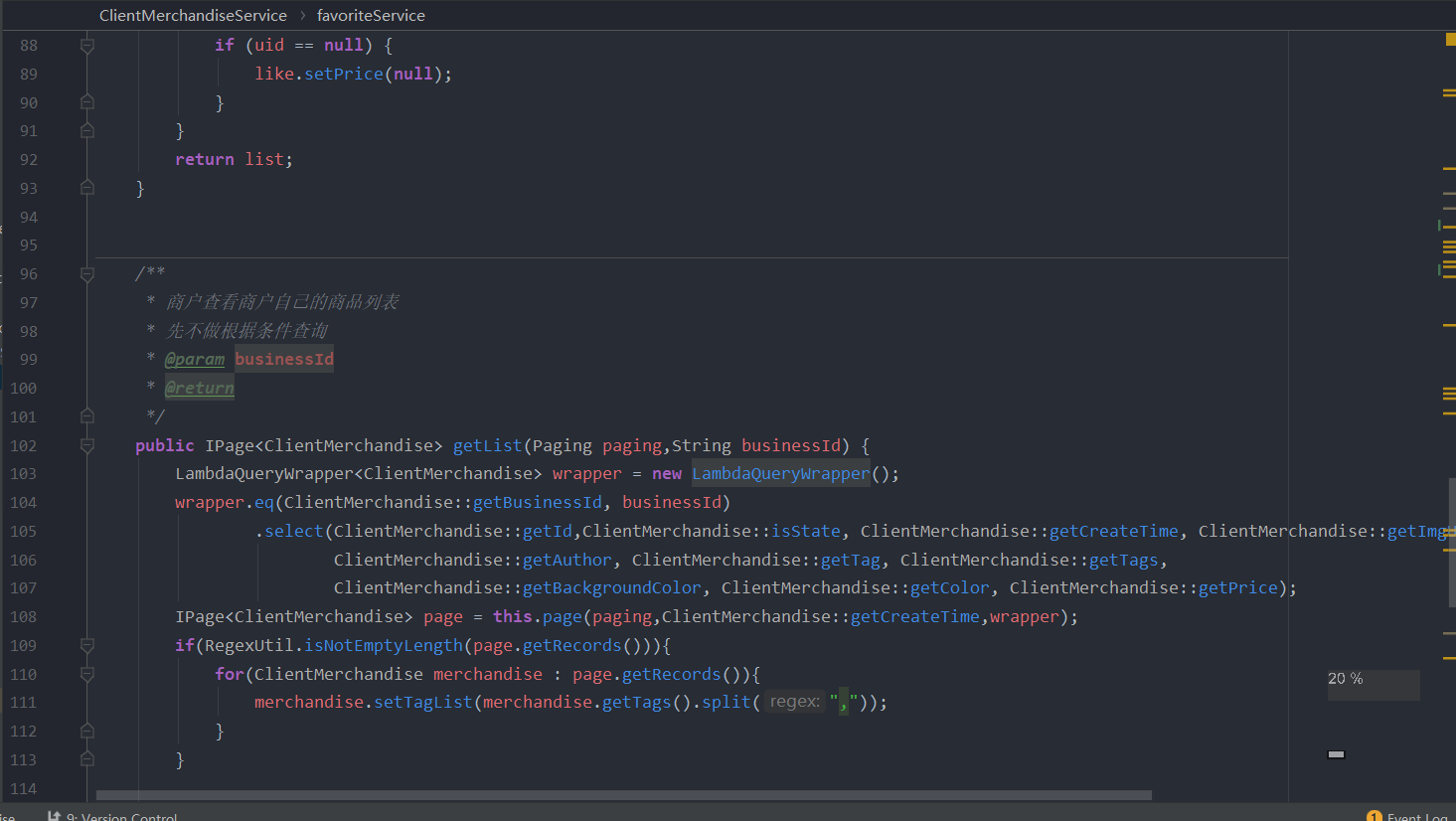Toggle the fold end marker on line 91
This screenshot has height=821, width=1456.
(87, 131)
